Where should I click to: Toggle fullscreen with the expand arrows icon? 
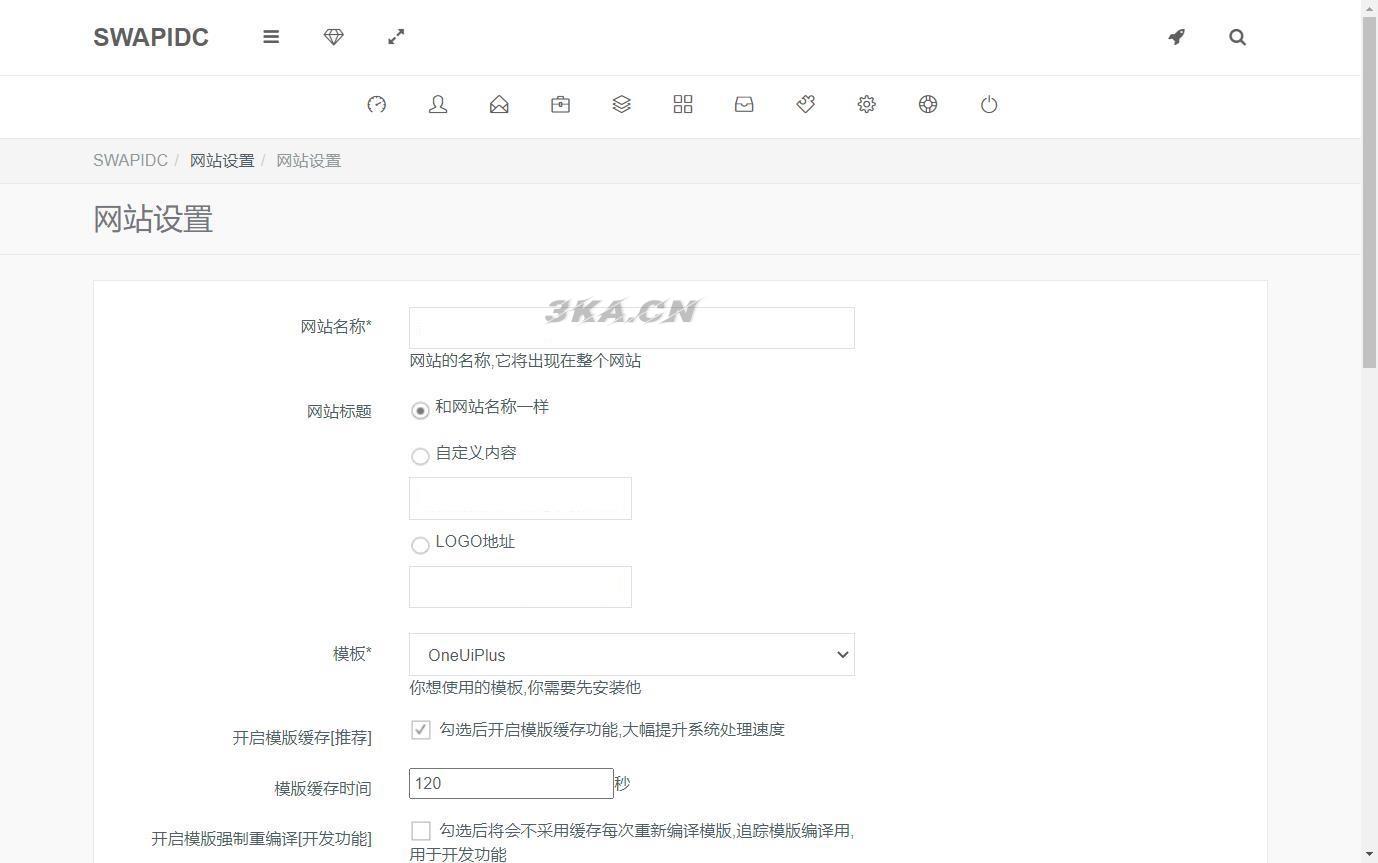click(x=396, y=37)
